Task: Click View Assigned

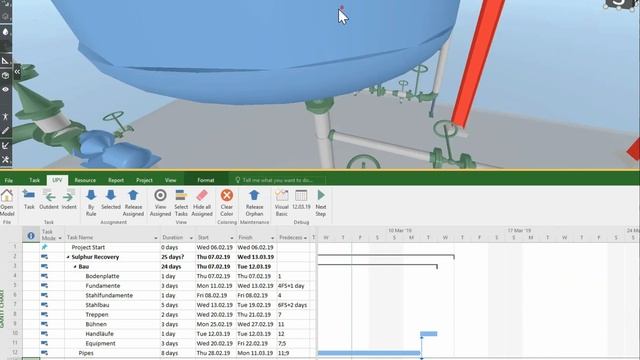Action: coord(160,202)
